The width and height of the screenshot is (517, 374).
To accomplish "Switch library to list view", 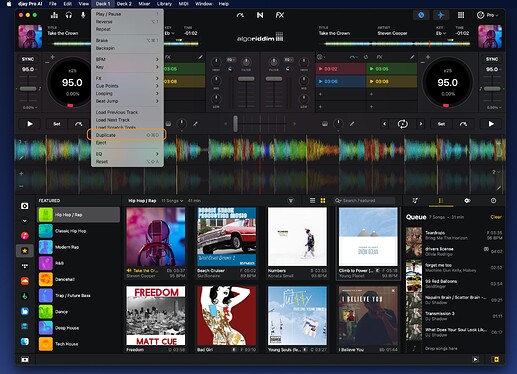I will tap(312, 200).
